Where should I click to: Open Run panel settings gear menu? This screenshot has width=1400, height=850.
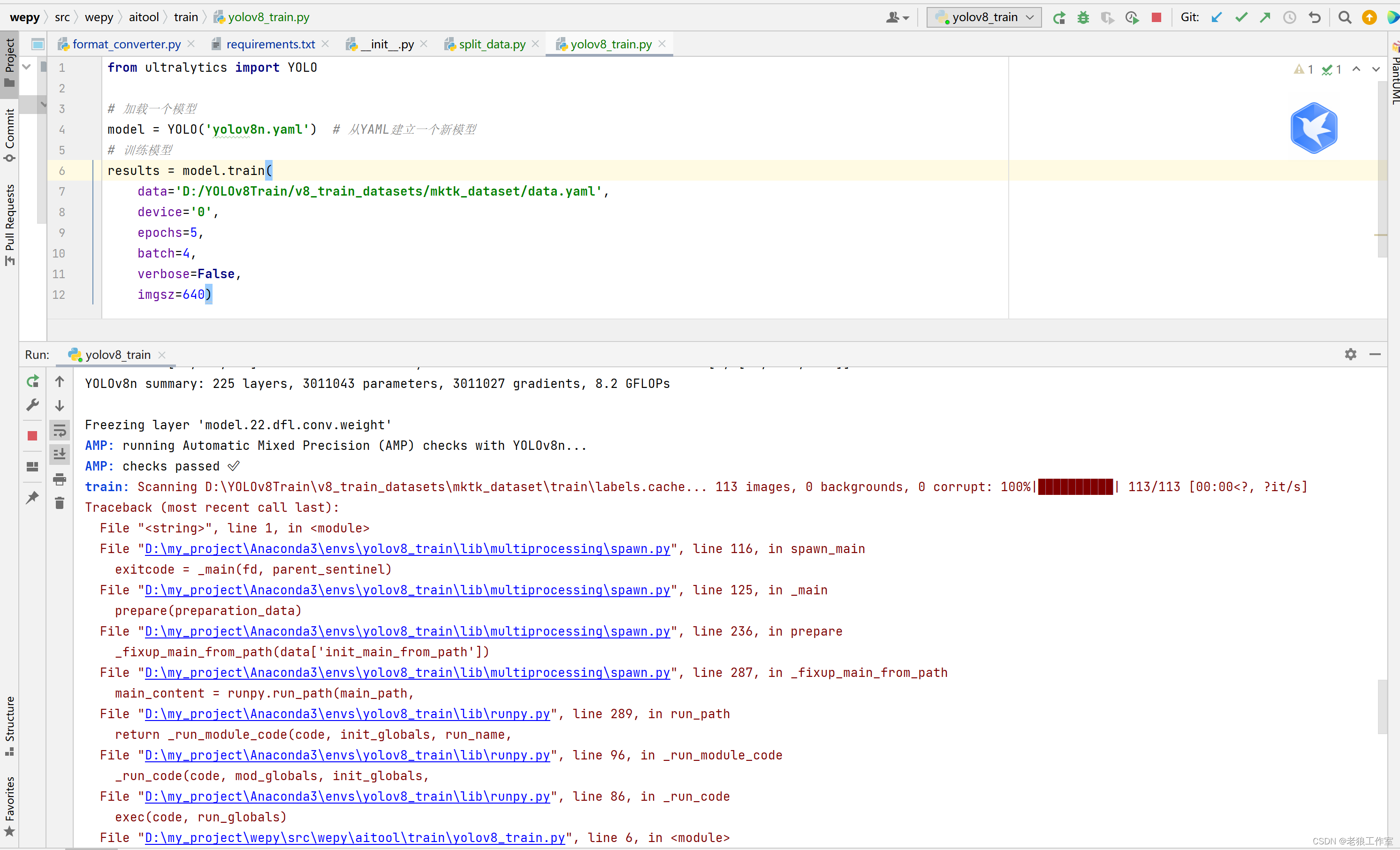(x=1351, y=355)
